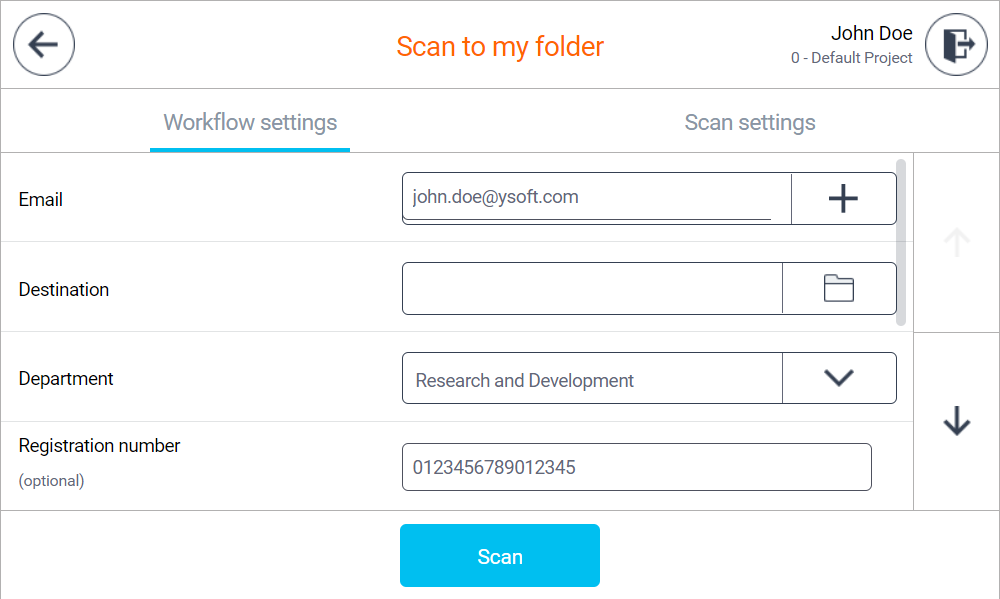Image resolution: width=1000 pixels, height=599 pixels.
Task: Click the Destination field label
Action: [x=64, y=290]
